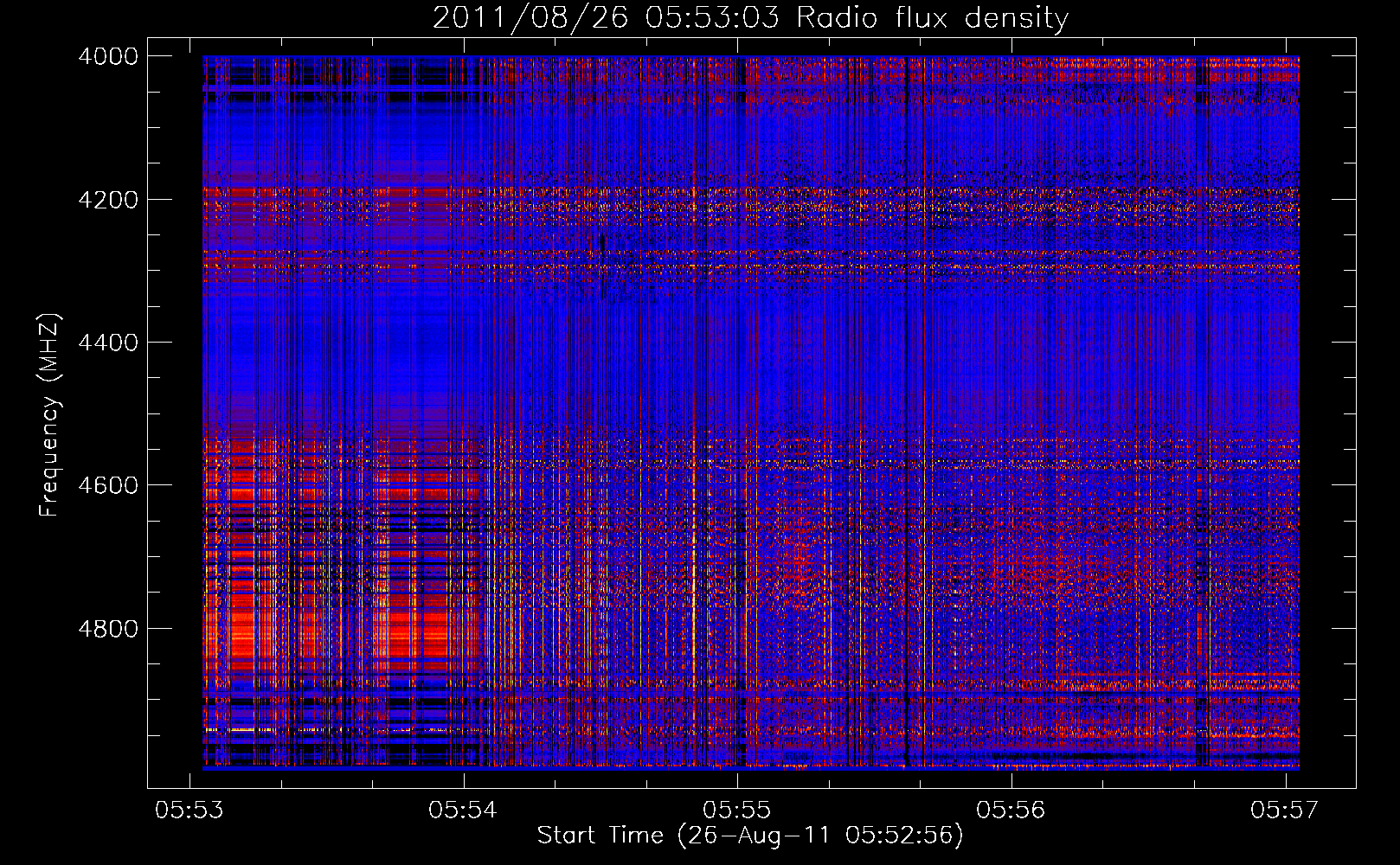This screenshot has width=1400, height=865.
Task: Click the 4000 frequency axis label
Action: 108,56
